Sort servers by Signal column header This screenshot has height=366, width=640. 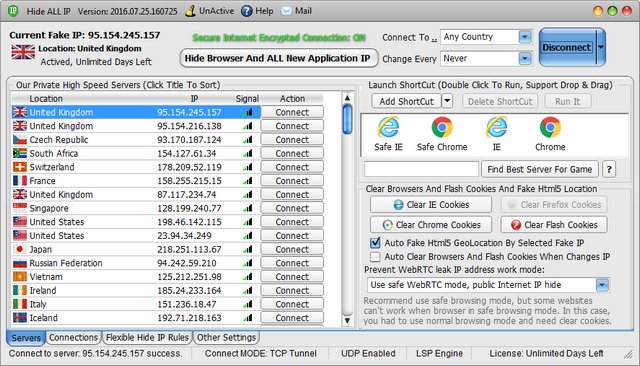point(247,99)
